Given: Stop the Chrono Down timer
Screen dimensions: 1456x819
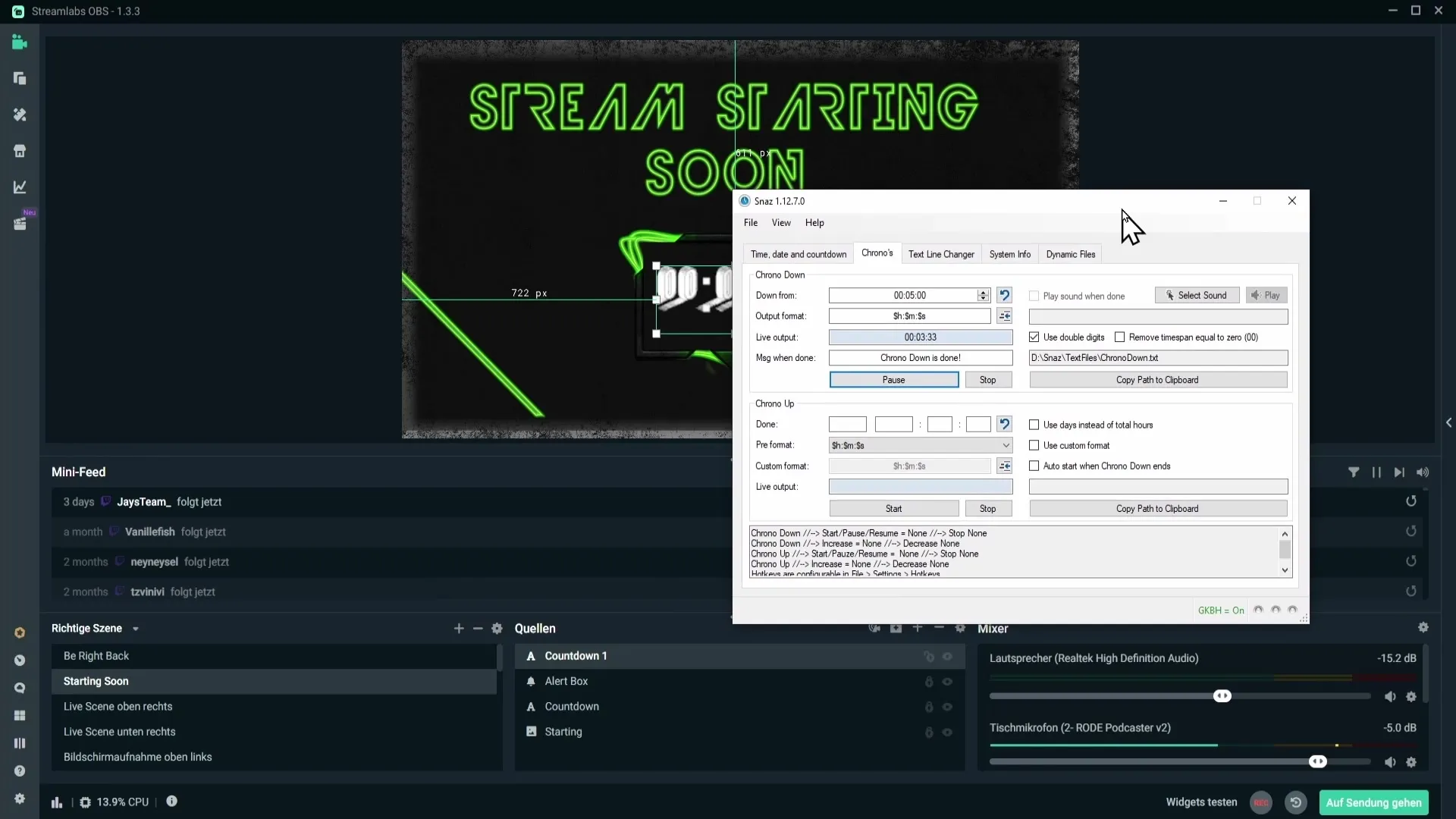Looking at the screenshot, I should click(x=988, y=380).
